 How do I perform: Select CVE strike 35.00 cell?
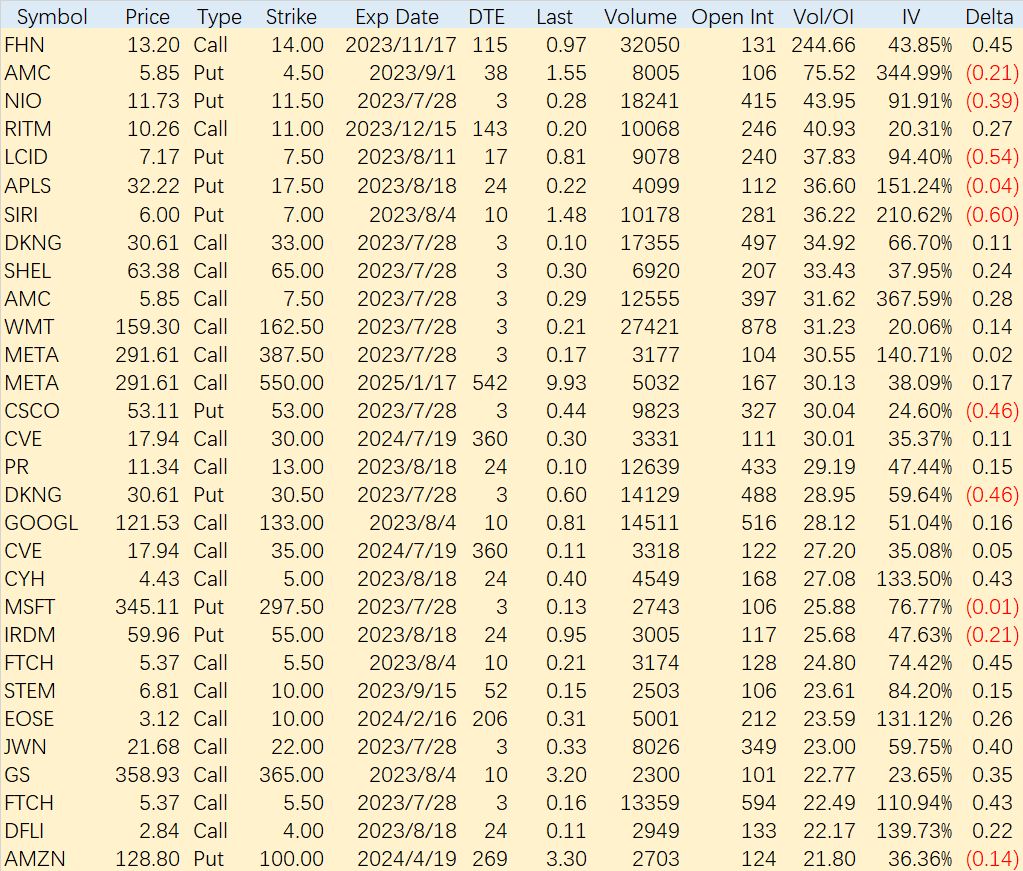[298, 551]
